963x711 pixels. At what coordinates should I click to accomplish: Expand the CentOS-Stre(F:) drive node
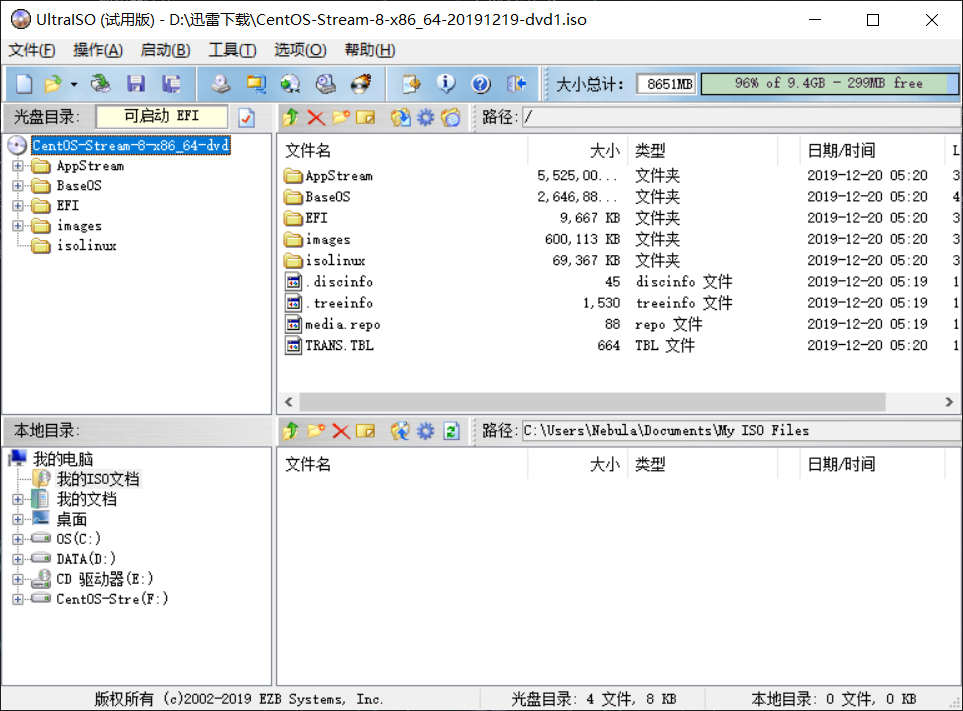pyautogui.click(x=18, y=599)
